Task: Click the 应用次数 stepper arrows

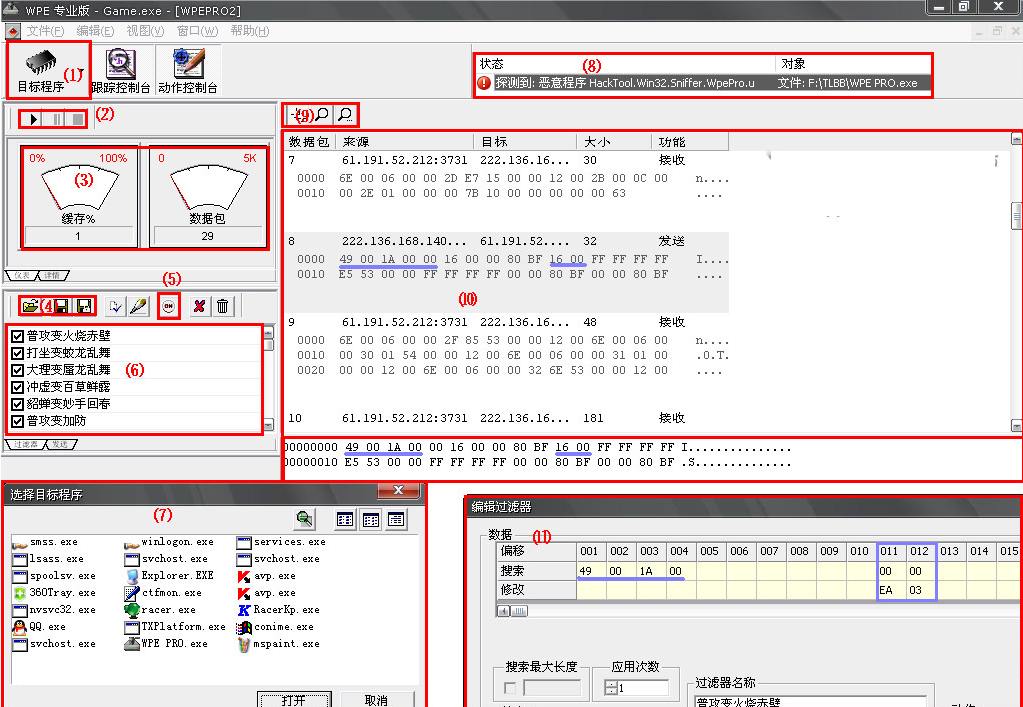Action: [x=611, y=688]
